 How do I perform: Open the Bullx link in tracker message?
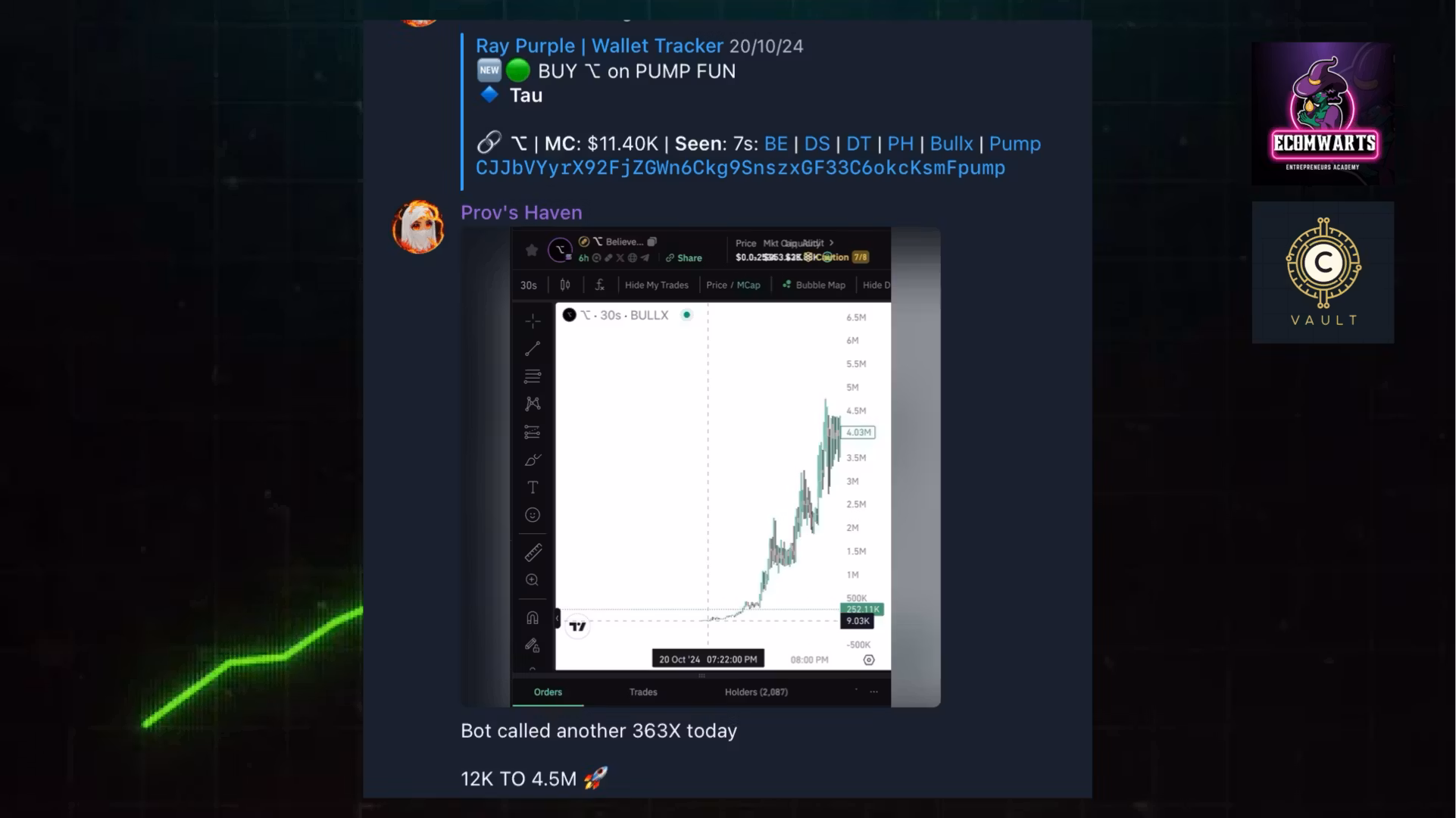951,144
